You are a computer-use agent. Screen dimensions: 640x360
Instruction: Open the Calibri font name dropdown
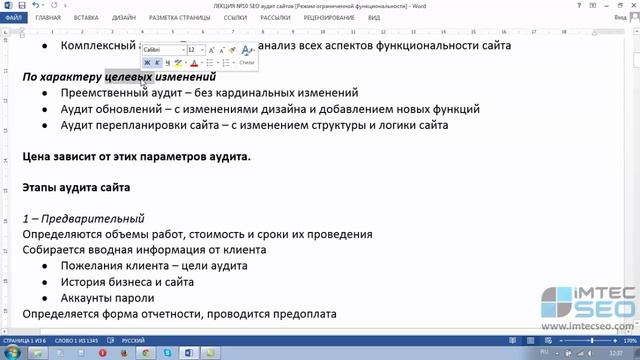183,50
